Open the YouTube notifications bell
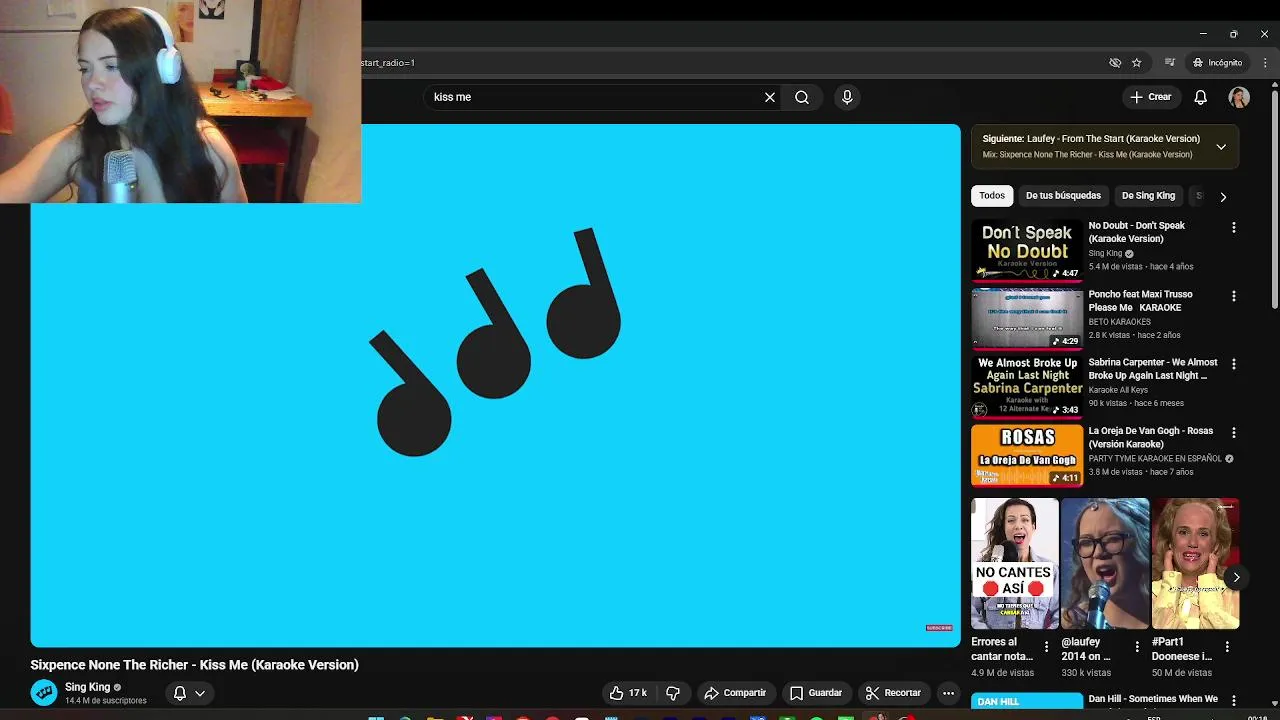This screenshot has height=720, width=1280. pos(1201,97)
